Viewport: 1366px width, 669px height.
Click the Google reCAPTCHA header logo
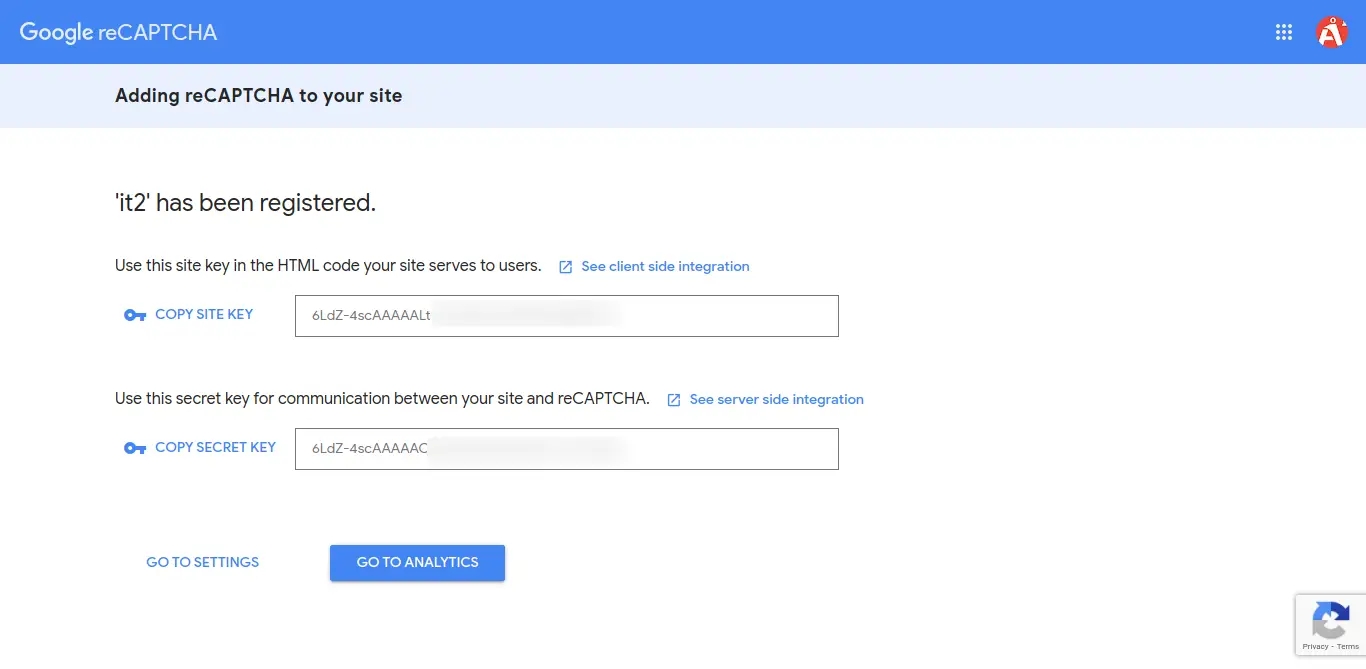point(118,32)
